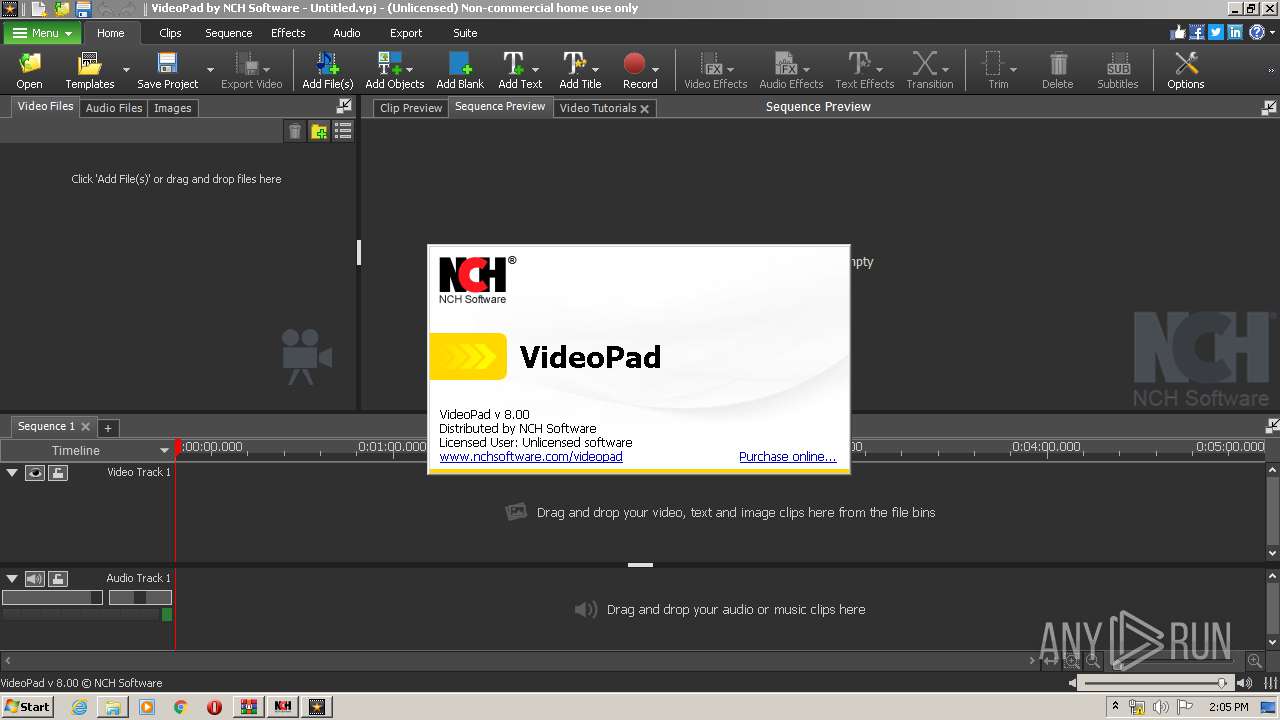Share on Twitter via toolbar icon

pos(1216,32)
